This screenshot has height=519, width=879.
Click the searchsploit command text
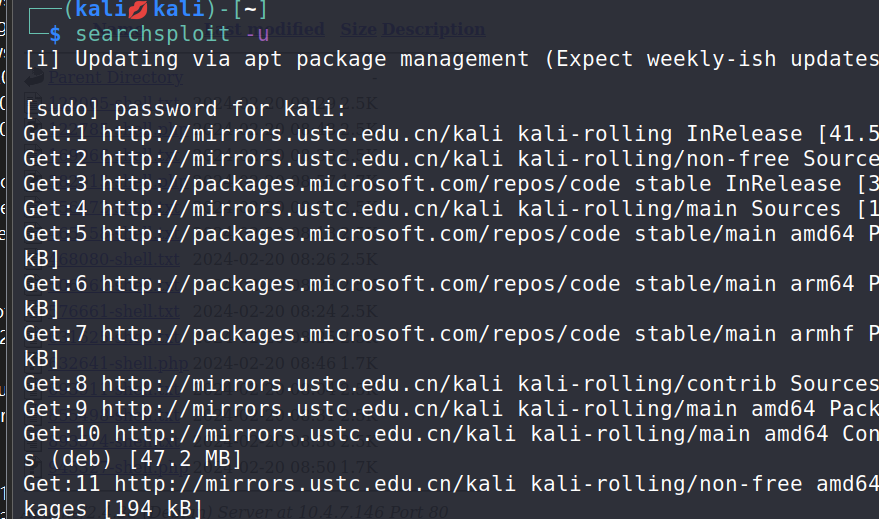click(152, 34)
